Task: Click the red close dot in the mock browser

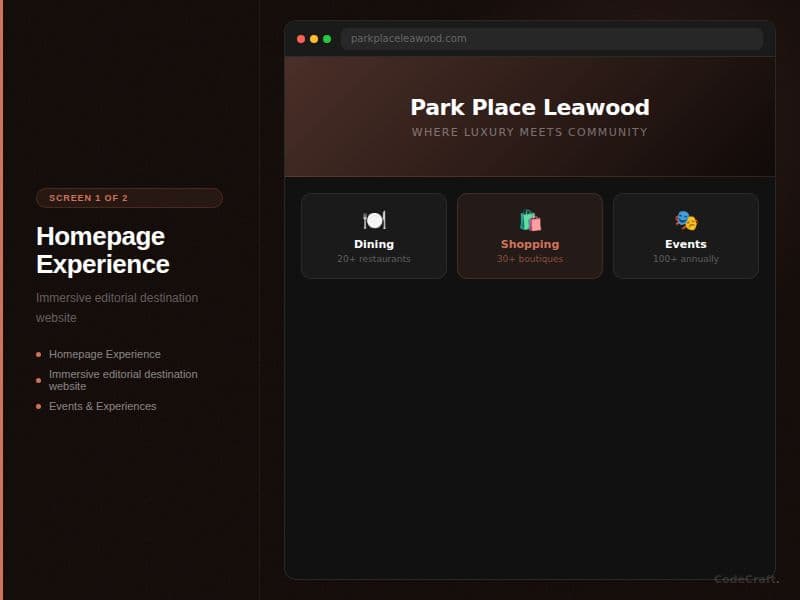Action: [x=301, y=39]
